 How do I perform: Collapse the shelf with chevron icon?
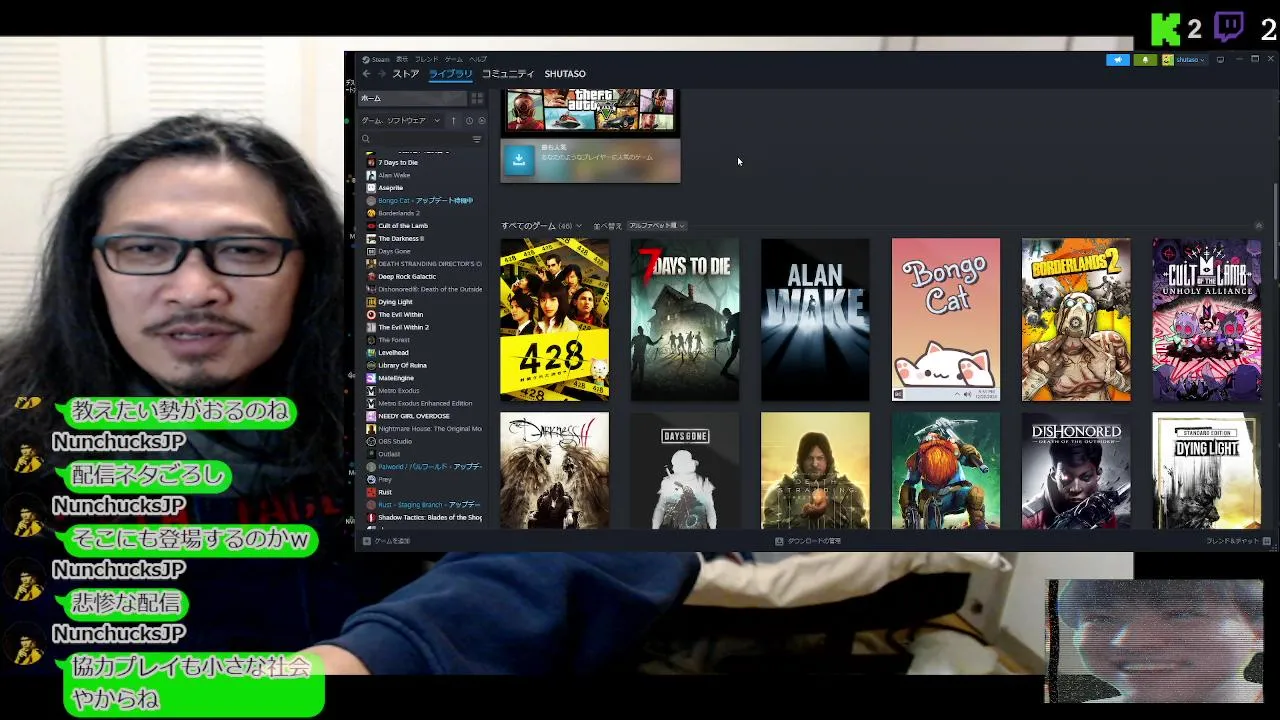pos(1258,226)
